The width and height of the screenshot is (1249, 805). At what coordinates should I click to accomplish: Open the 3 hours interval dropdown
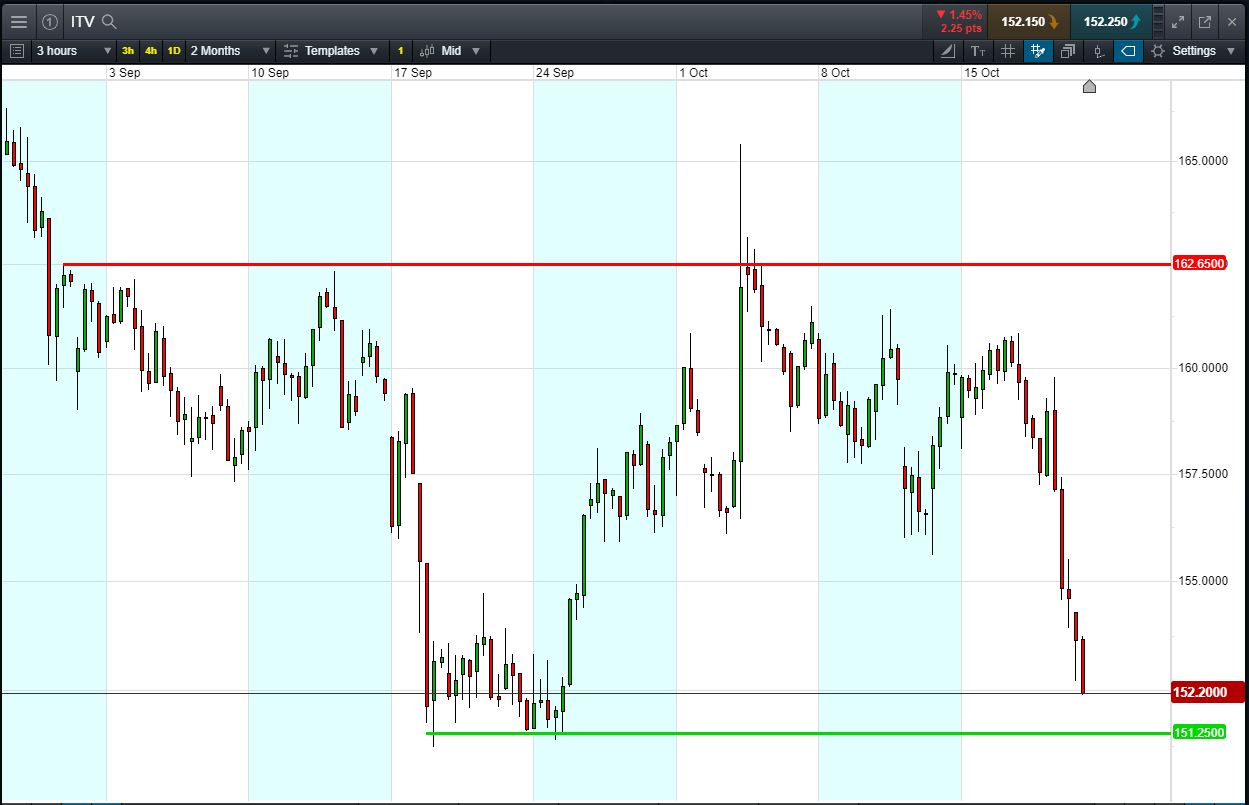(74, 50)
